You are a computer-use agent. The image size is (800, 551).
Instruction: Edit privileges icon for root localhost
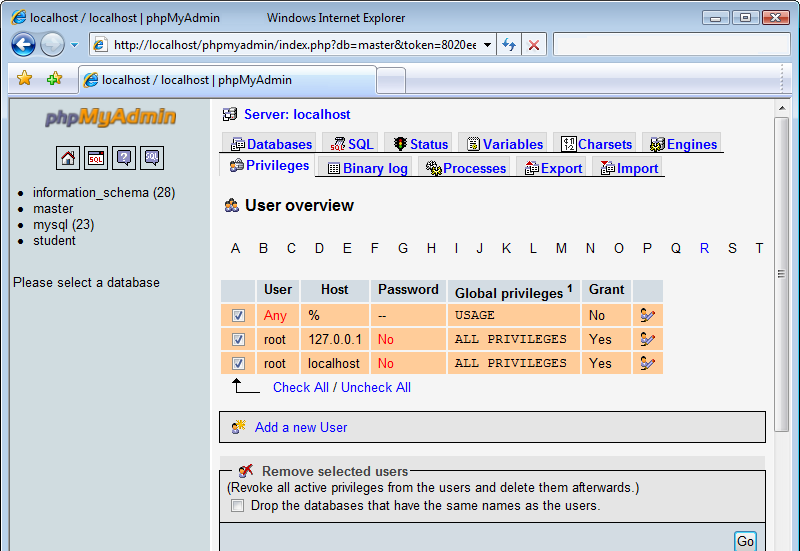(647, 363)
